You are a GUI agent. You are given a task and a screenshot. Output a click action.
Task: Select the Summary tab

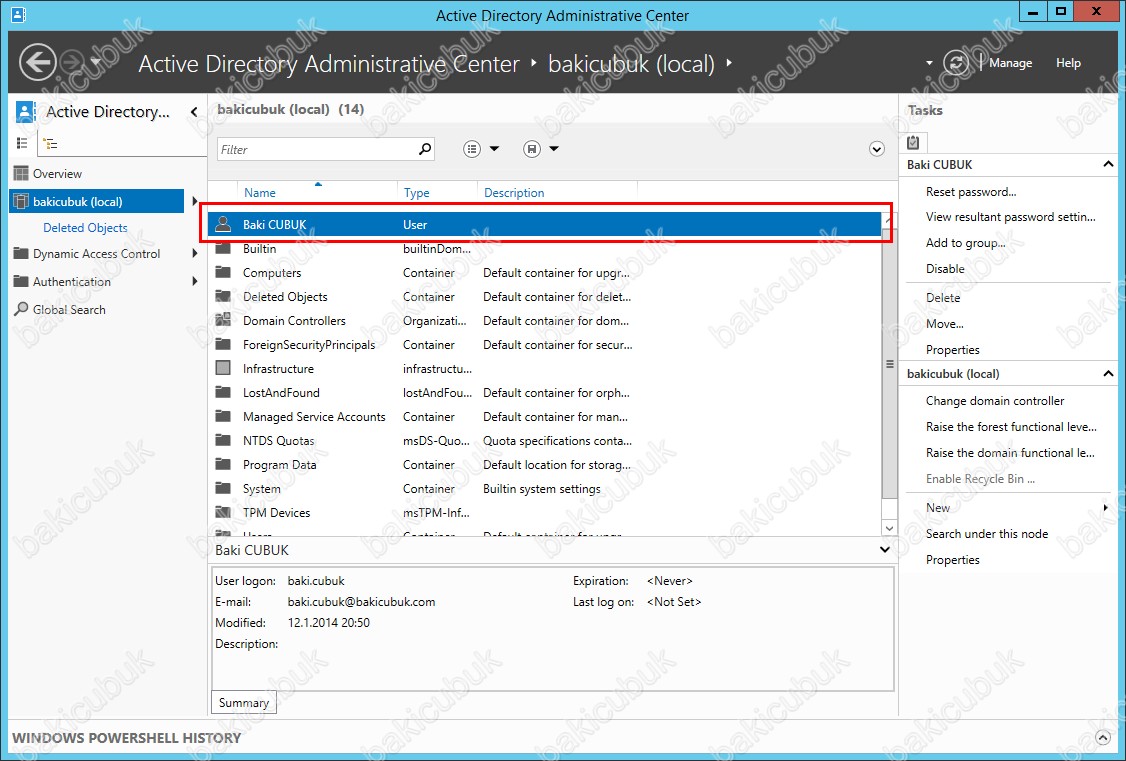pos(243,703)
